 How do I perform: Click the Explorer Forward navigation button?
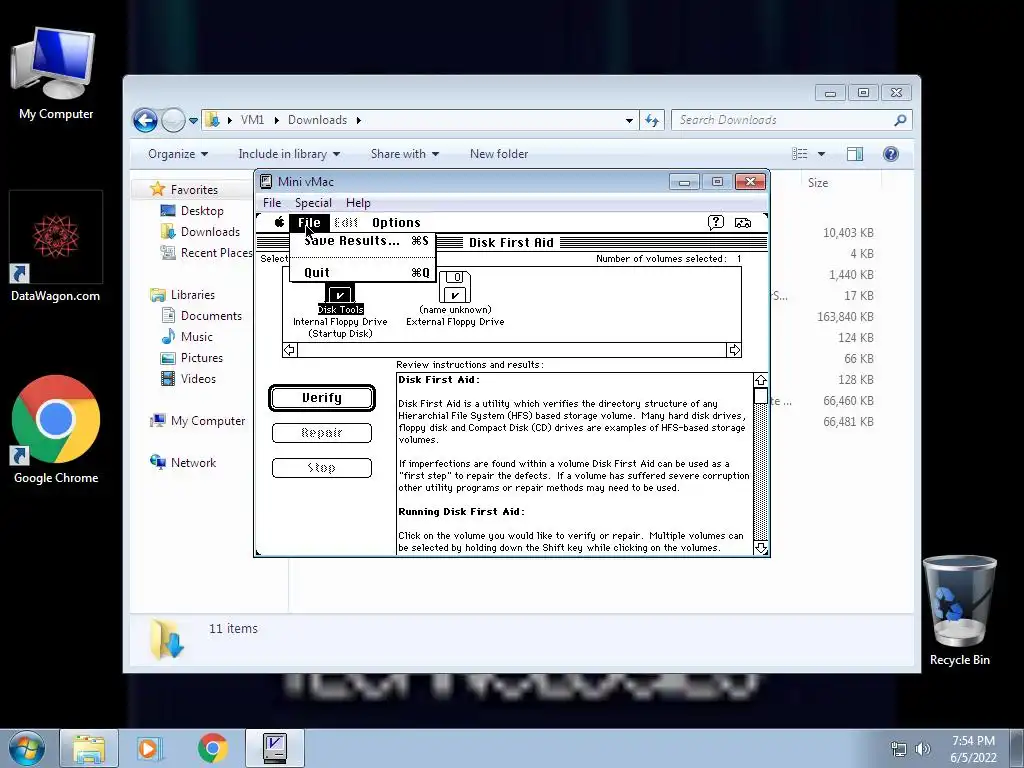click(x=173, y=120)
